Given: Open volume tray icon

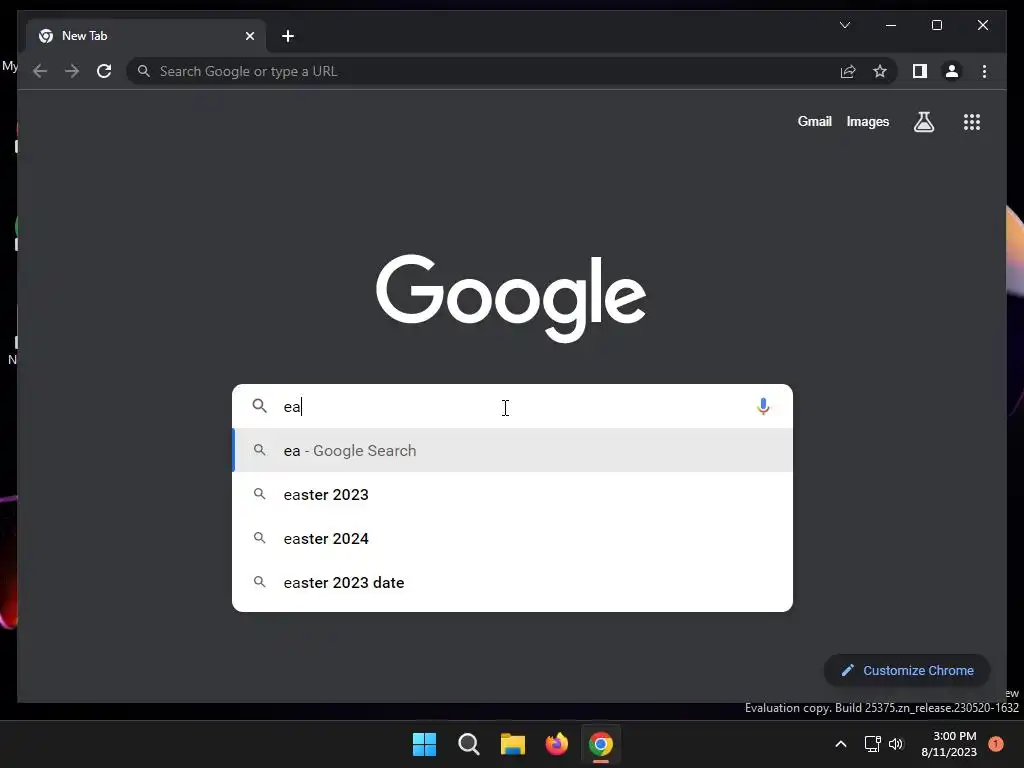Looking at the screenshot, I should pyautogui.click(x=895, y=744).
